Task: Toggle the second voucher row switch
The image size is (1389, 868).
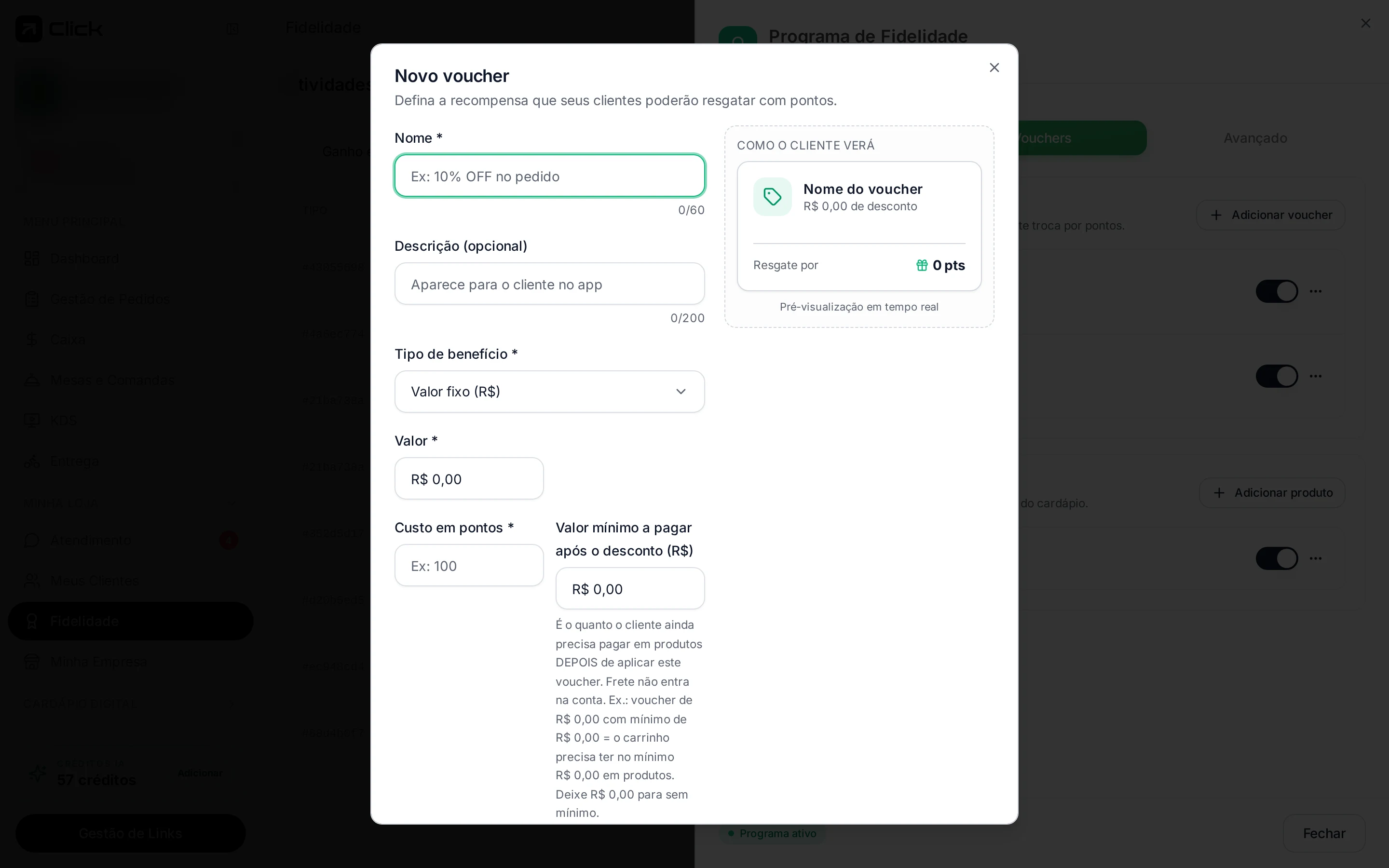Action: click(x=1277, y=376)
